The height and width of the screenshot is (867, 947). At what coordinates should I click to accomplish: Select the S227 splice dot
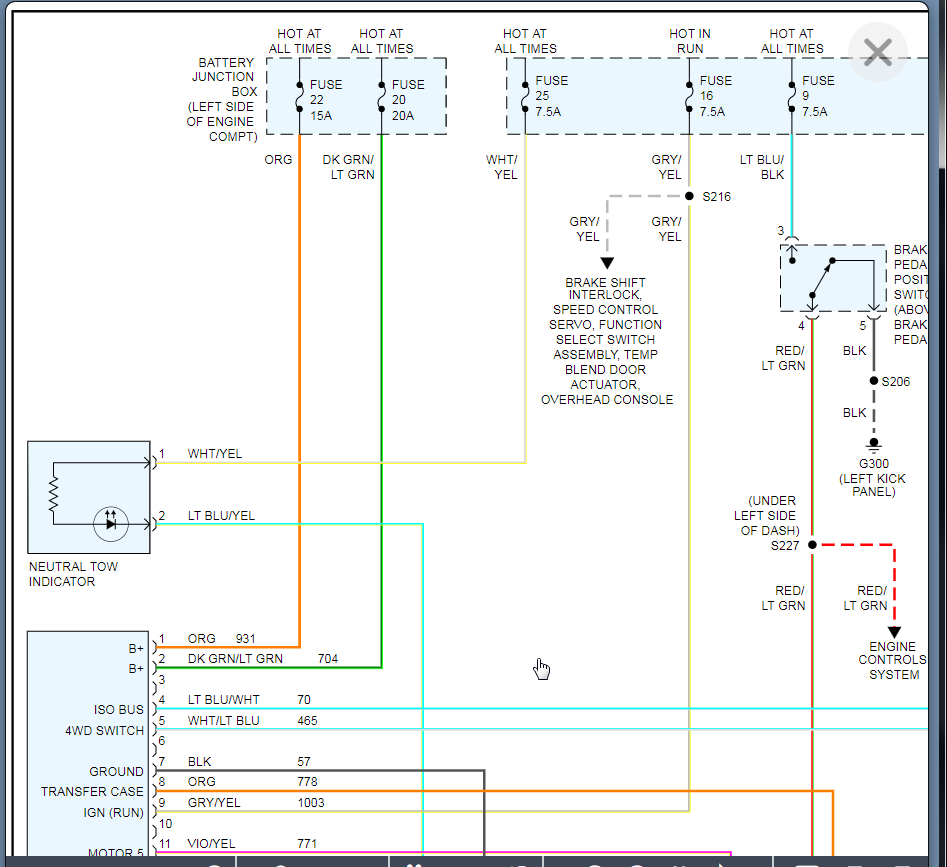tap(812, 545)
